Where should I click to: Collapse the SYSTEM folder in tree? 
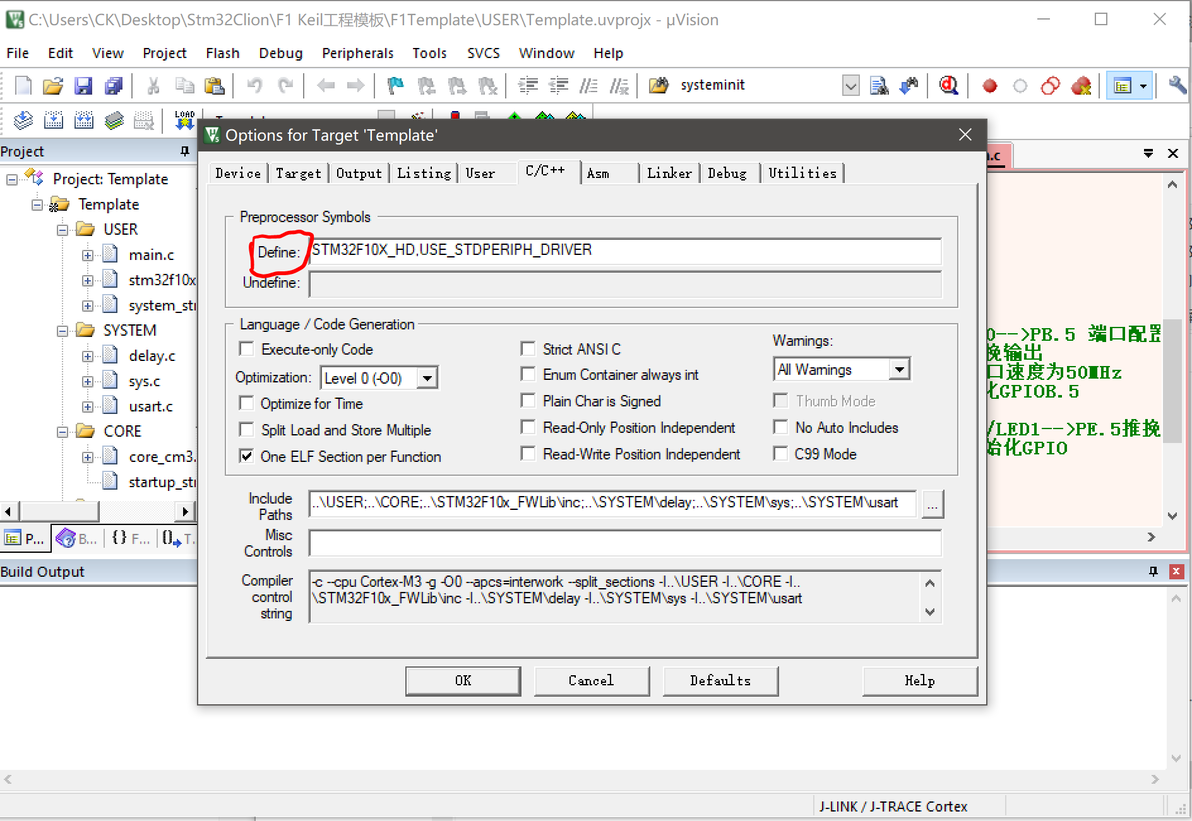coord(62,331)
